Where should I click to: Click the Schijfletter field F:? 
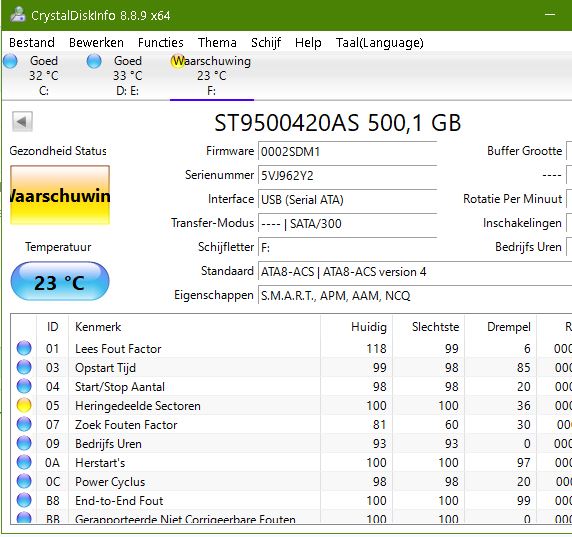347,247
